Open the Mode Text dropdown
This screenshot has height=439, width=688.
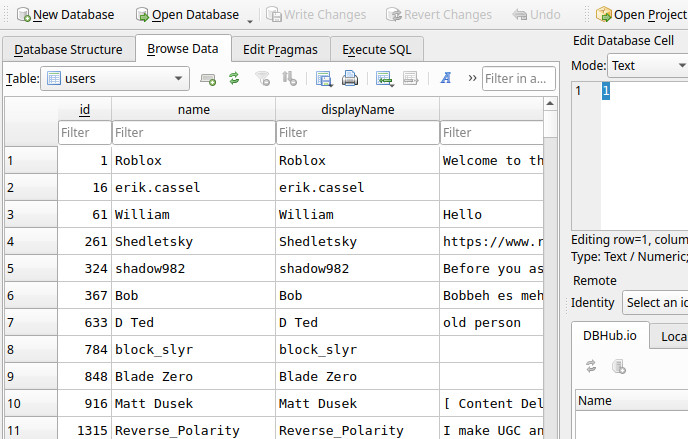(x=648, y=65)
